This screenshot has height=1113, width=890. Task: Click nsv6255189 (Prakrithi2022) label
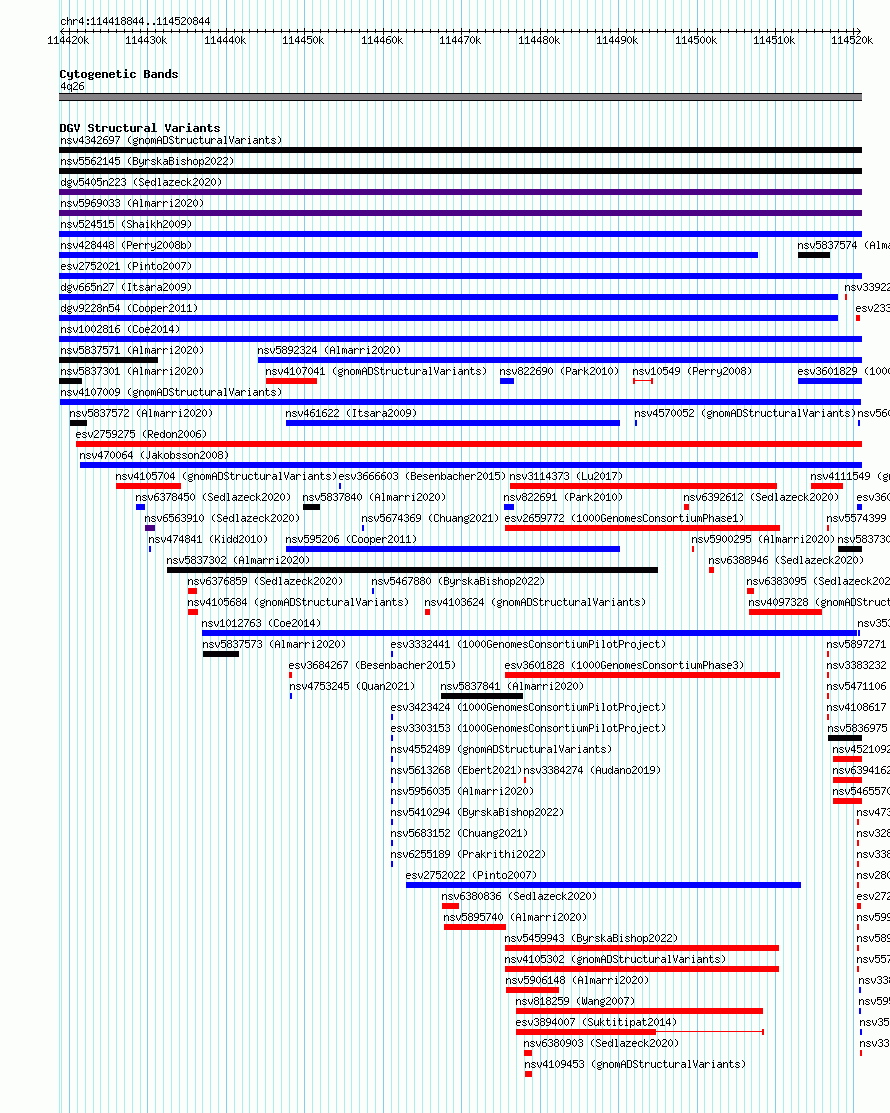point(468,855)
